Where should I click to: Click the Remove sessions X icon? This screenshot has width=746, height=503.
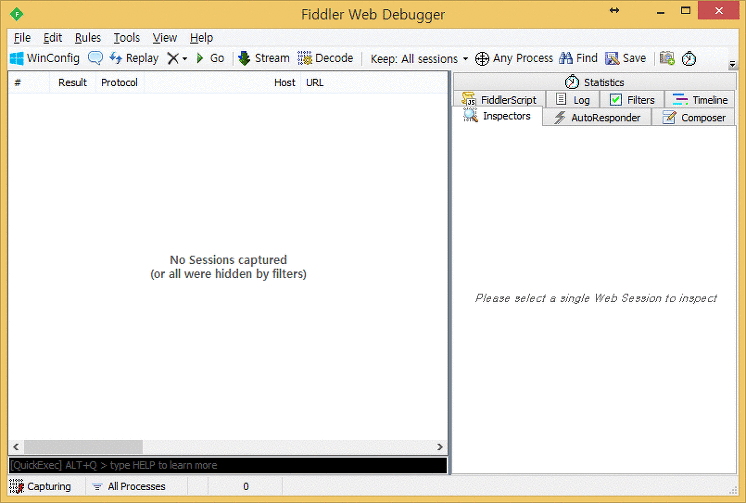pyautogui.click(x=173, y=59)
